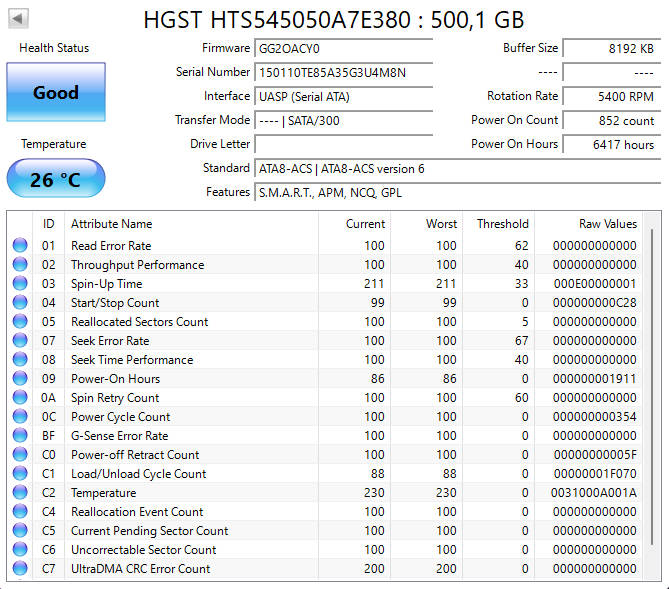
Task: Click the status orb for Reallocation Event Count
Action: point(20,511)
